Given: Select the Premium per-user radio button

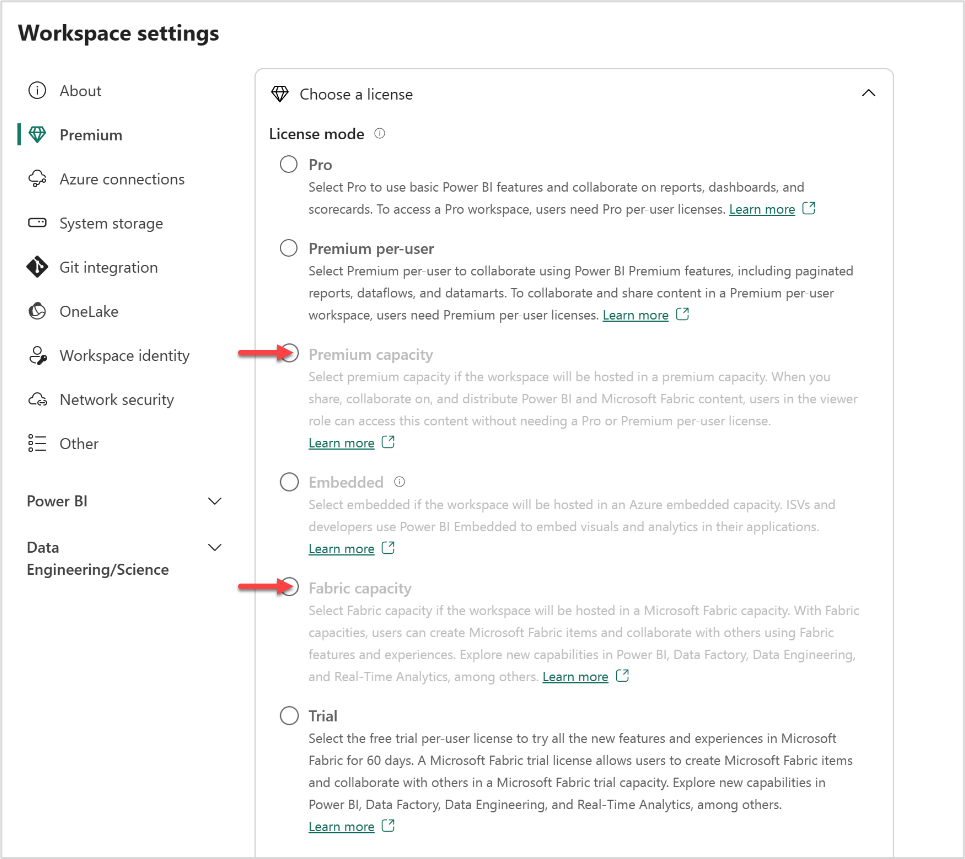Looking at the screenshot, I should [289, 249].
